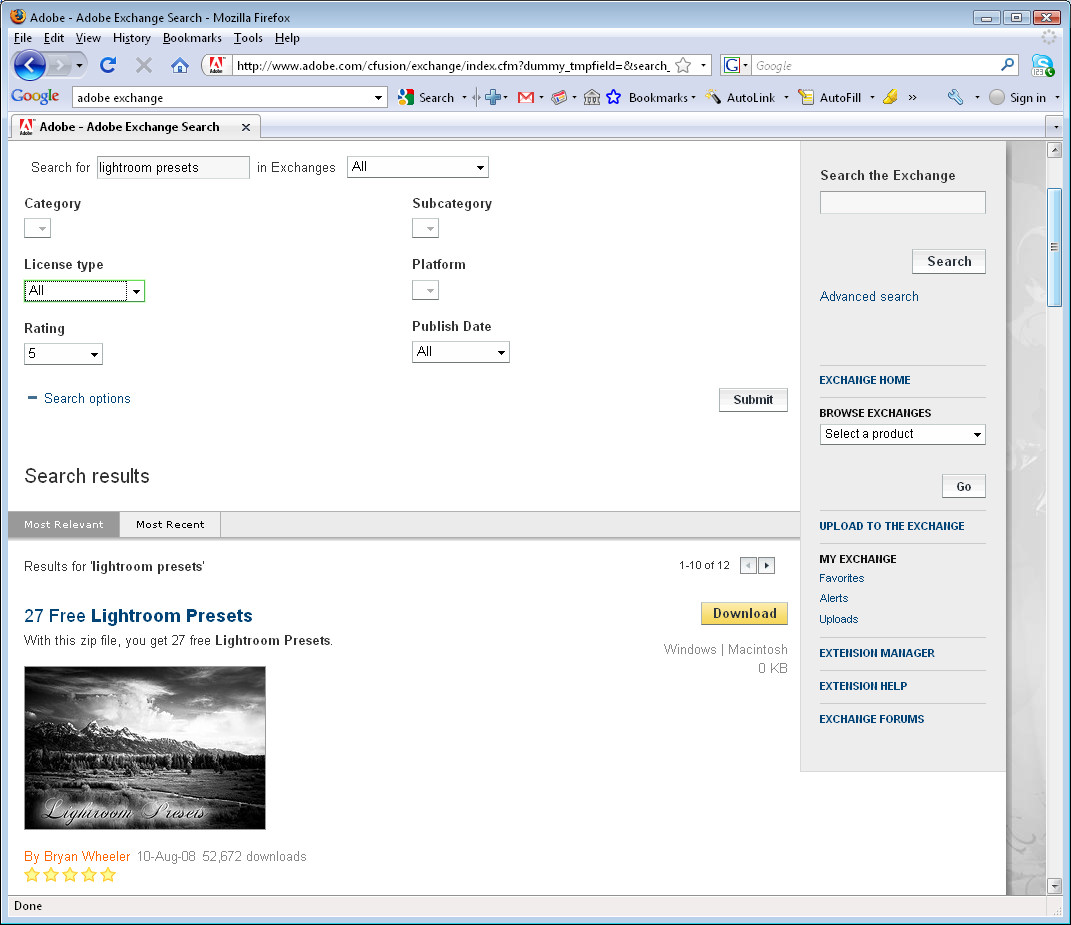The width and height of the screenshot is (1071, 925).
Task: Open the Tools menu
Action: click(x=248, y=38)
